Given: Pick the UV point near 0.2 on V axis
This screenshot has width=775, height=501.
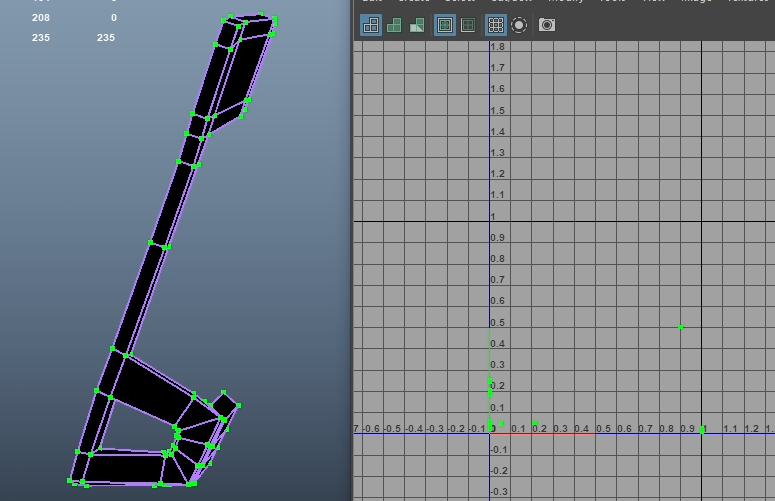Looking at the screenshot, I should point(490,391).
